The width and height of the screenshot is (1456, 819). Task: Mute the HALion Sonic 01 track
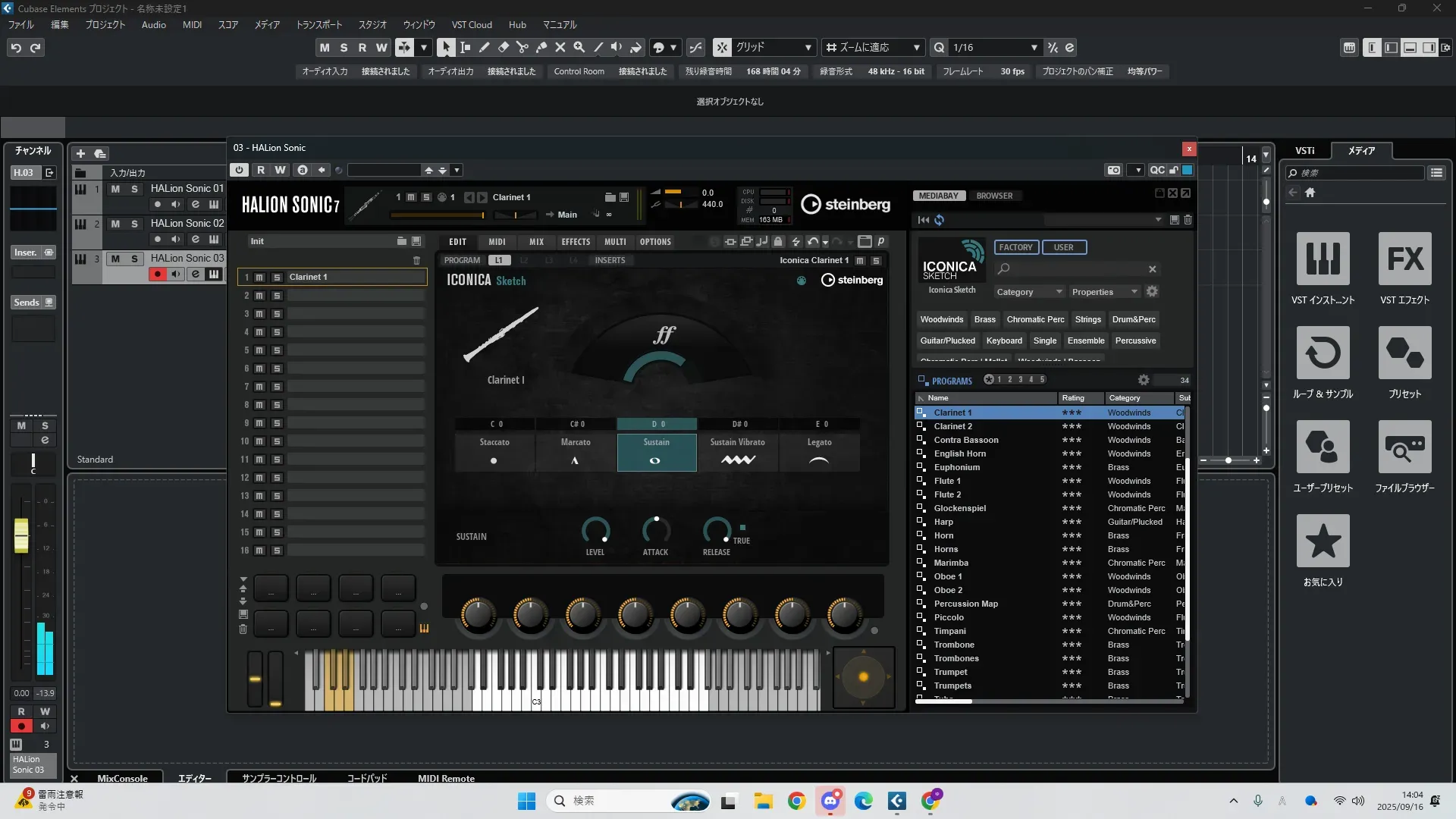115,189
